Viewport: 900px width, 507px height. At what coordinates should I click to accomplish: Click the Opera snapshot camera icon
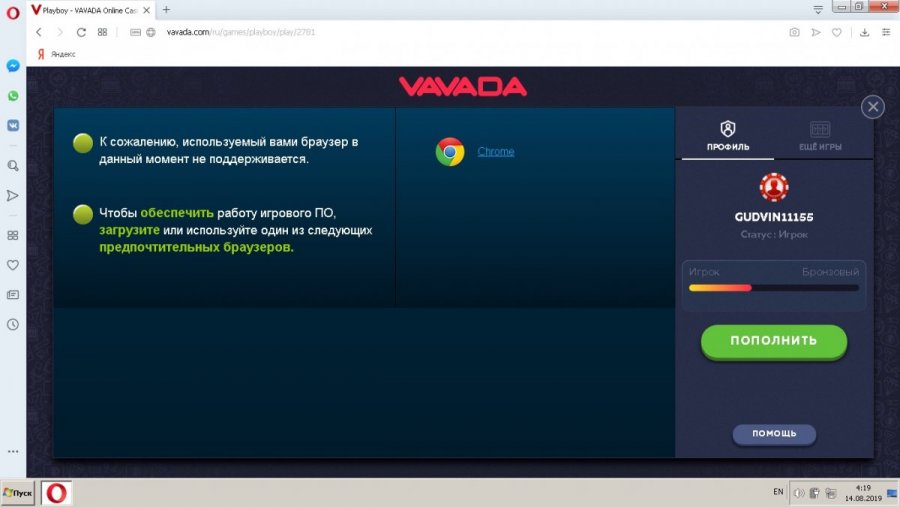tap(794, 32)
